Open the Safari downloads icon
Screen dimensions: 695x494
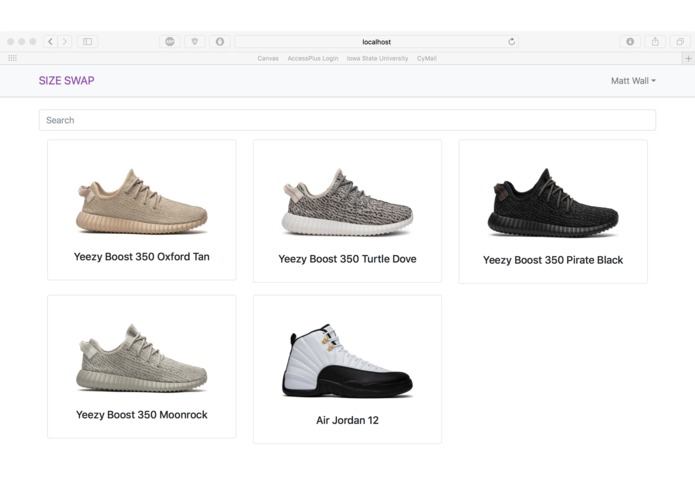(x=630, y=42)
